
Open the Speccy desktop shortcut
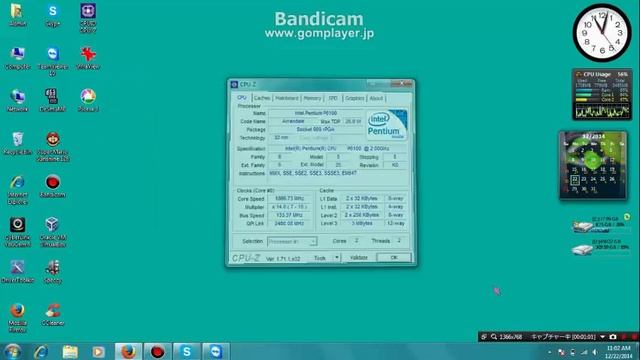pos(53,271)
